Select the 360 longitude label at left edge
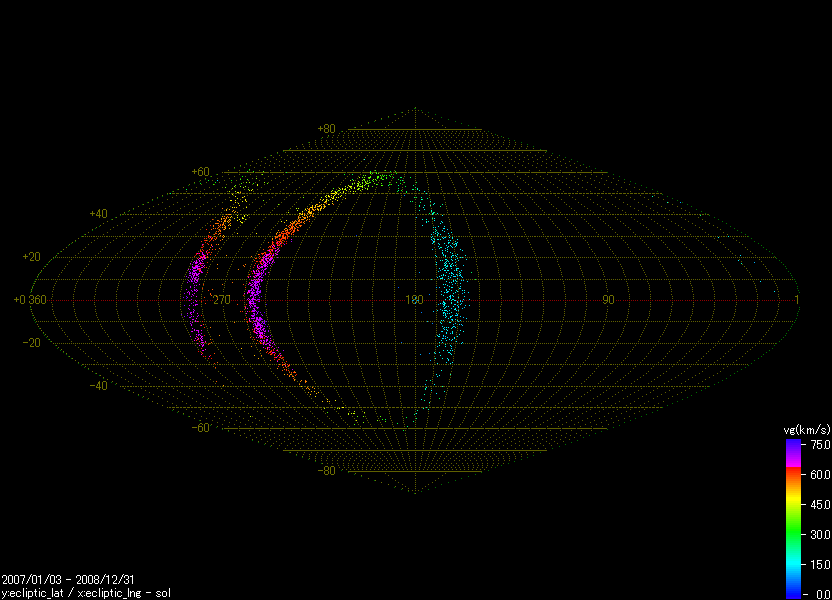Viewport: 832px width, 600px height. (36, 300)
